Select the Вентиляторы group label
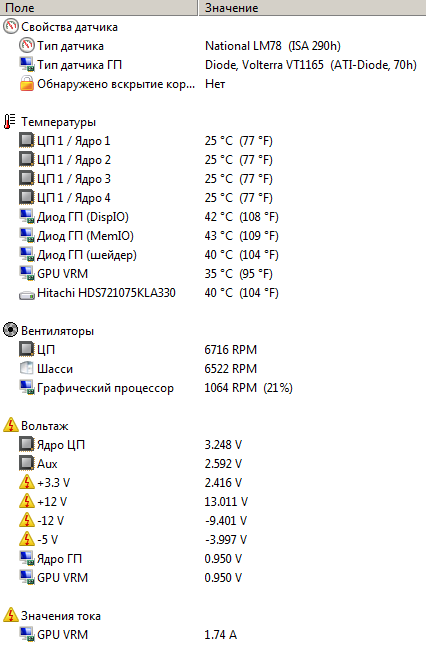The image size is (426, 653). pyautogui.click(x=57, y=331)
